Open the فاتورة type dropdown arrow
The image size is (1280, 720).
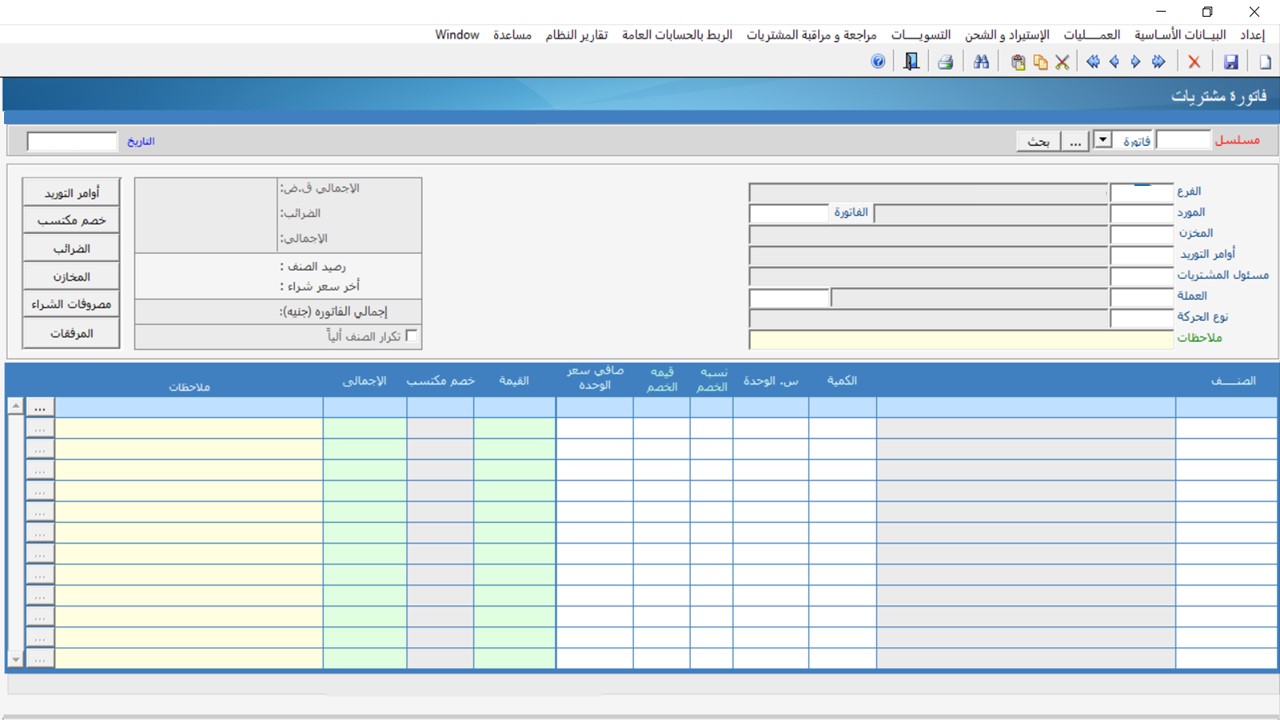(x=1103, y=141)
